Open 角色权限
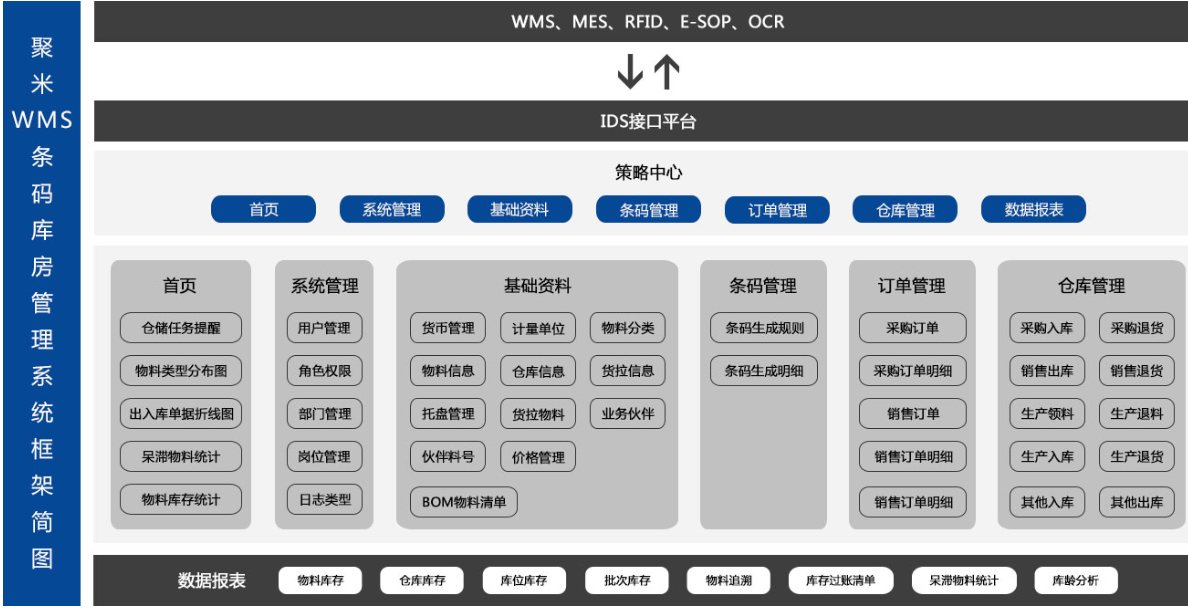The image size is (1188, 610). (x=324, y=371)
